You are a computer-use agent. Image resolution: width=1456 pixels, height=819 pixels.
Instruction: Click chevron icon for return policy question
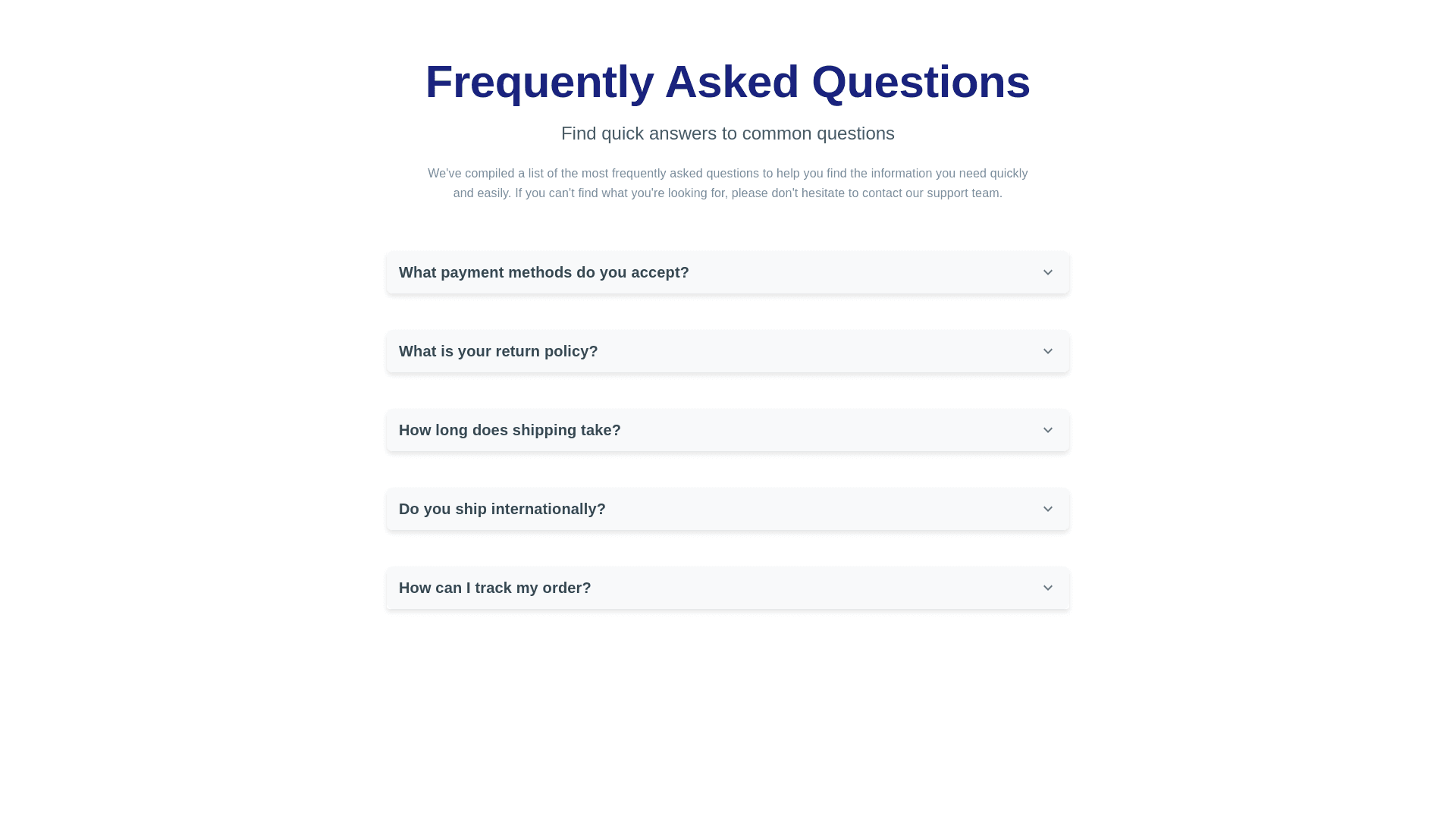(1047, 351)
